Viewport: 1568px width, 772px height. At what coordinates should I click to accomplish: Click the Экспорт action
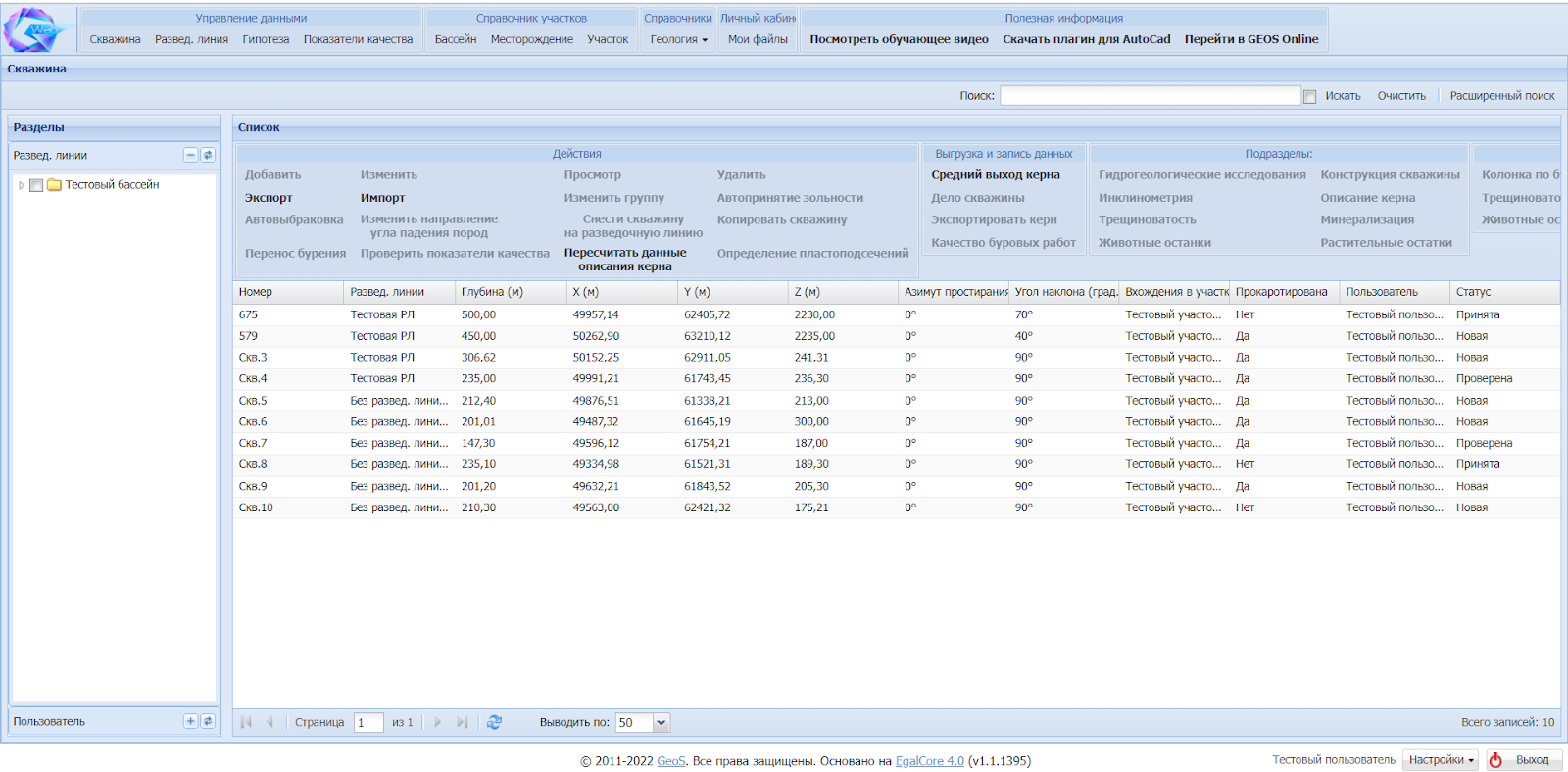tap(269, 198)
